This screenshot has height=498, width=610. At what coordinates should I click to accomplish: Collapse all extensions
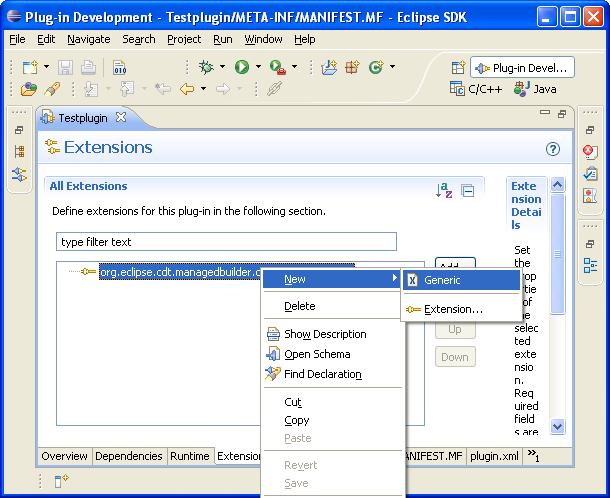tap(467, 191)
